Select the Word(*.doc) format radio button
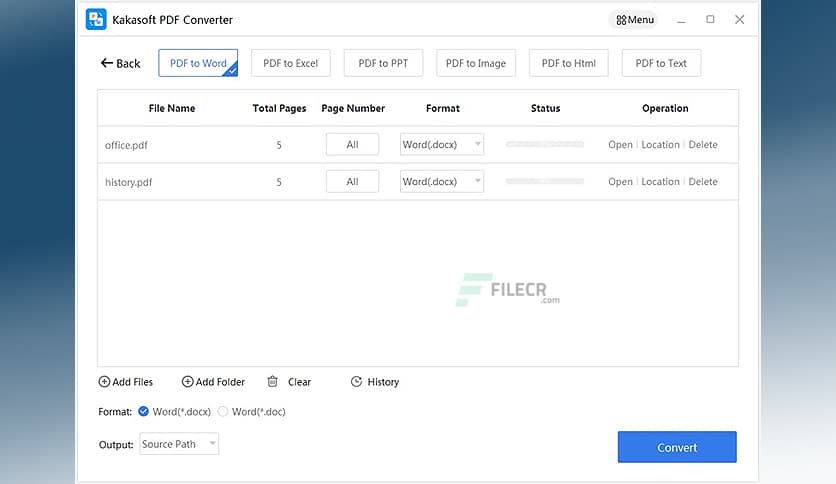The image size is (836, 484). tap(223, 412)
